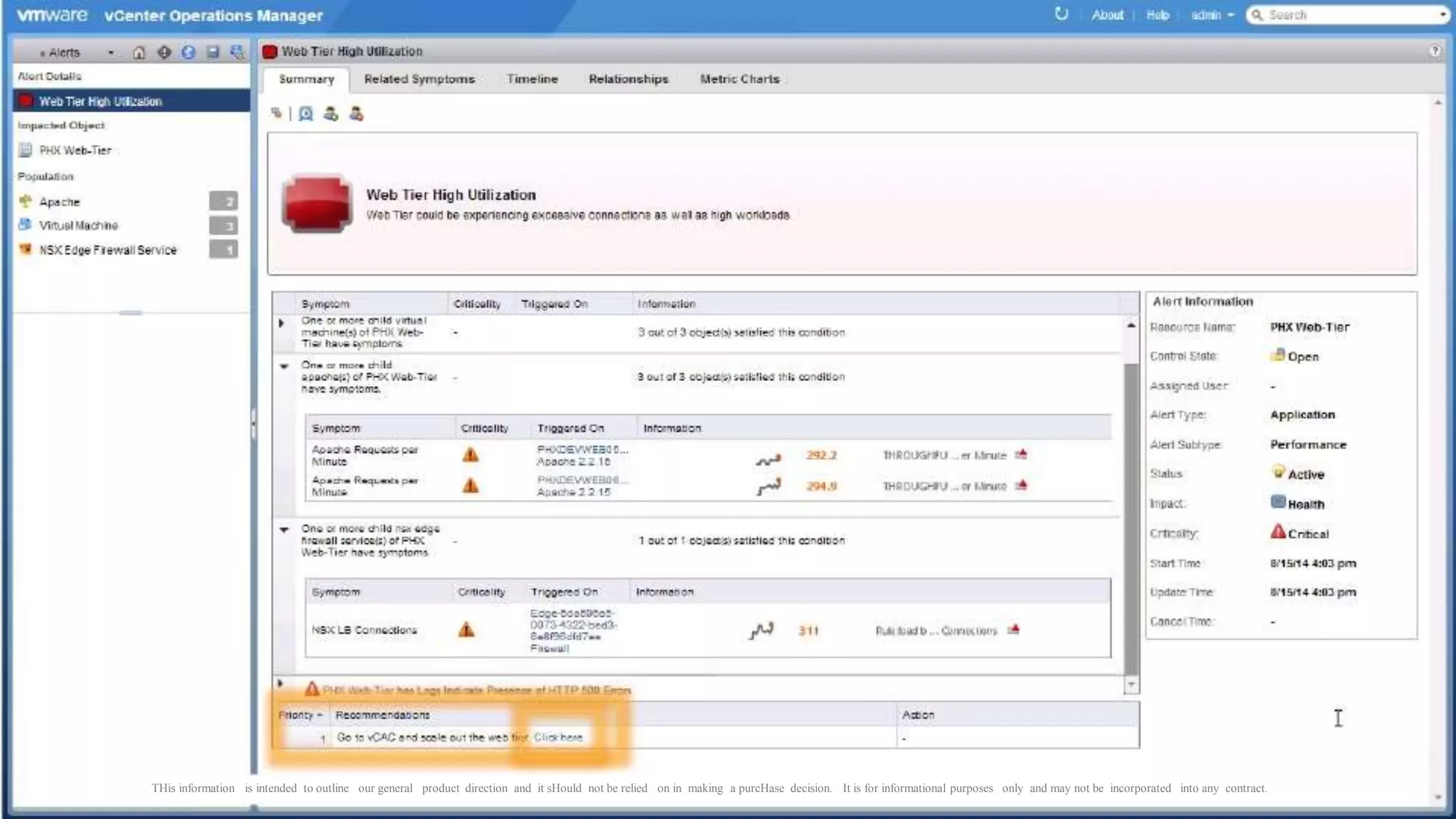
Task: Click the help question mark icon in the panel header
Action: tap(1435, 51)
